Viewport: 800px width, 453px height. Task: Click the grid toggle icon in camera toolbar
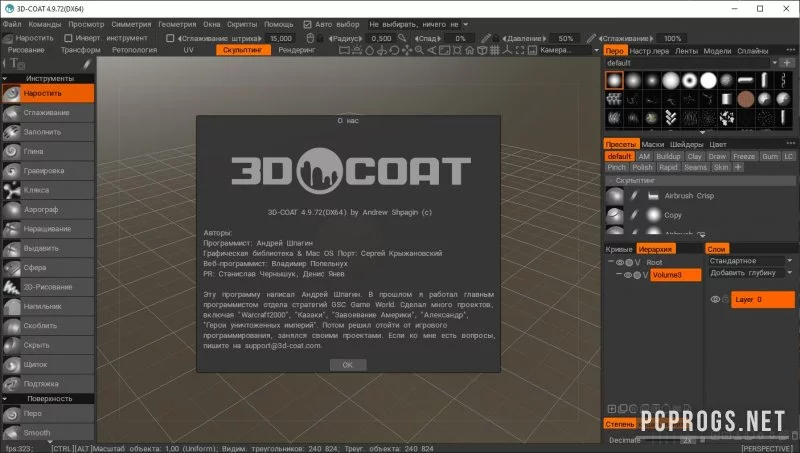(x=494, y=51)
